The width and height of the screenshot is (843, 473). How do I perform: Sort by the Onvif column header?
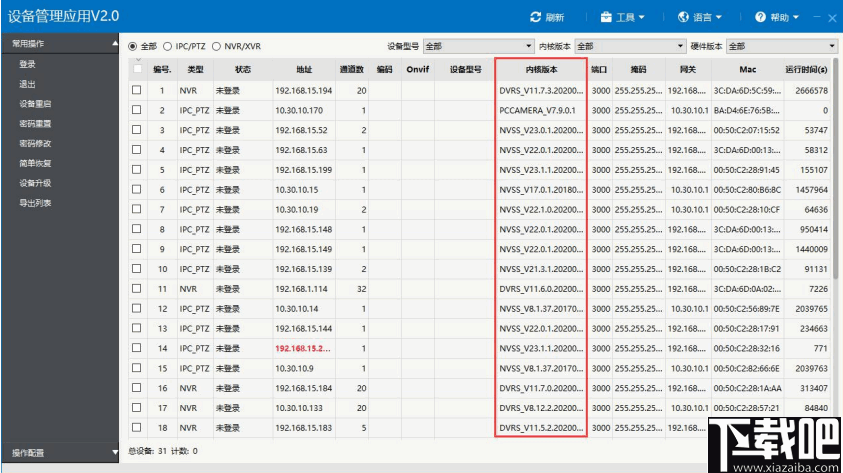click(418, 69)
